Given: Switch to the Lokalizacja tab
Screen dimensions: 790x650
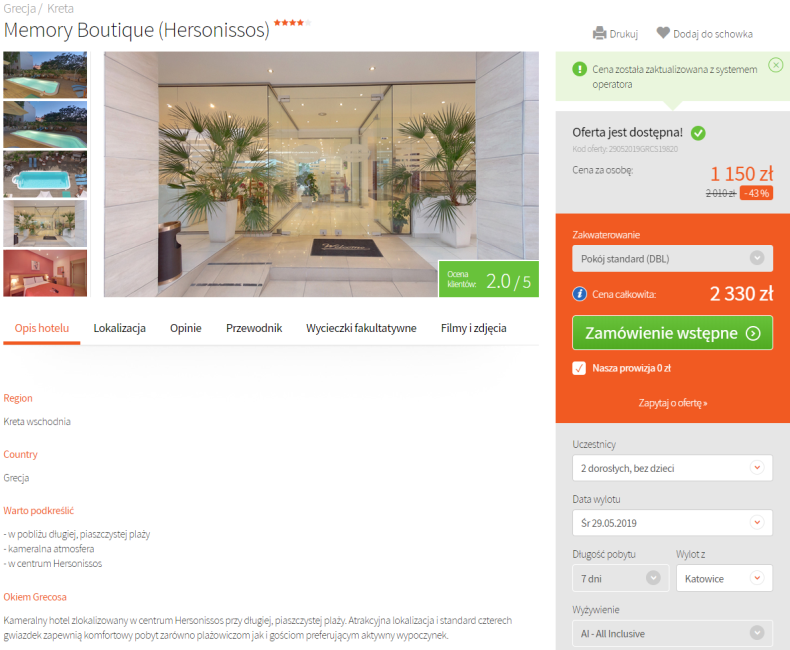Looking at the screenshot, I should click(x=119, y=328).
